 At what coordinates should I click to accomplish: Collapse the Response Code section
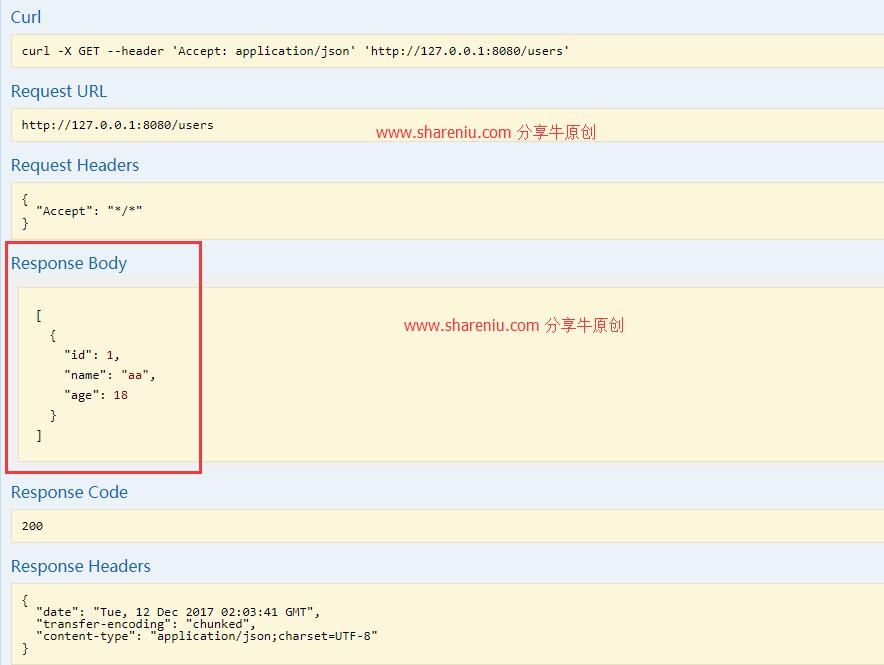(69, 492)
